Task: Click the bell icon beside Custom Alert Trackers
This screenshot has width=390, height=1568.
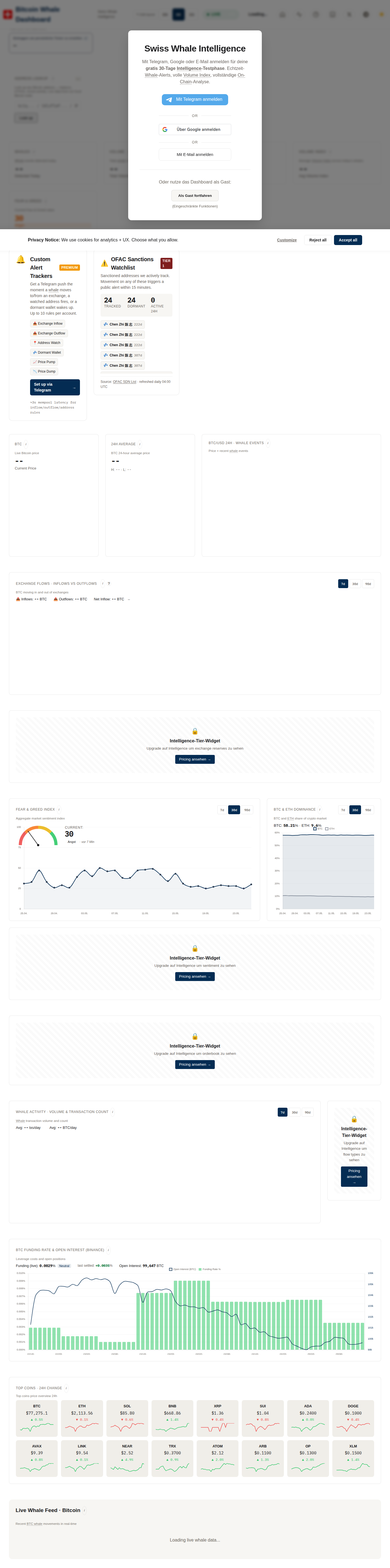Action: click(21, 259)
